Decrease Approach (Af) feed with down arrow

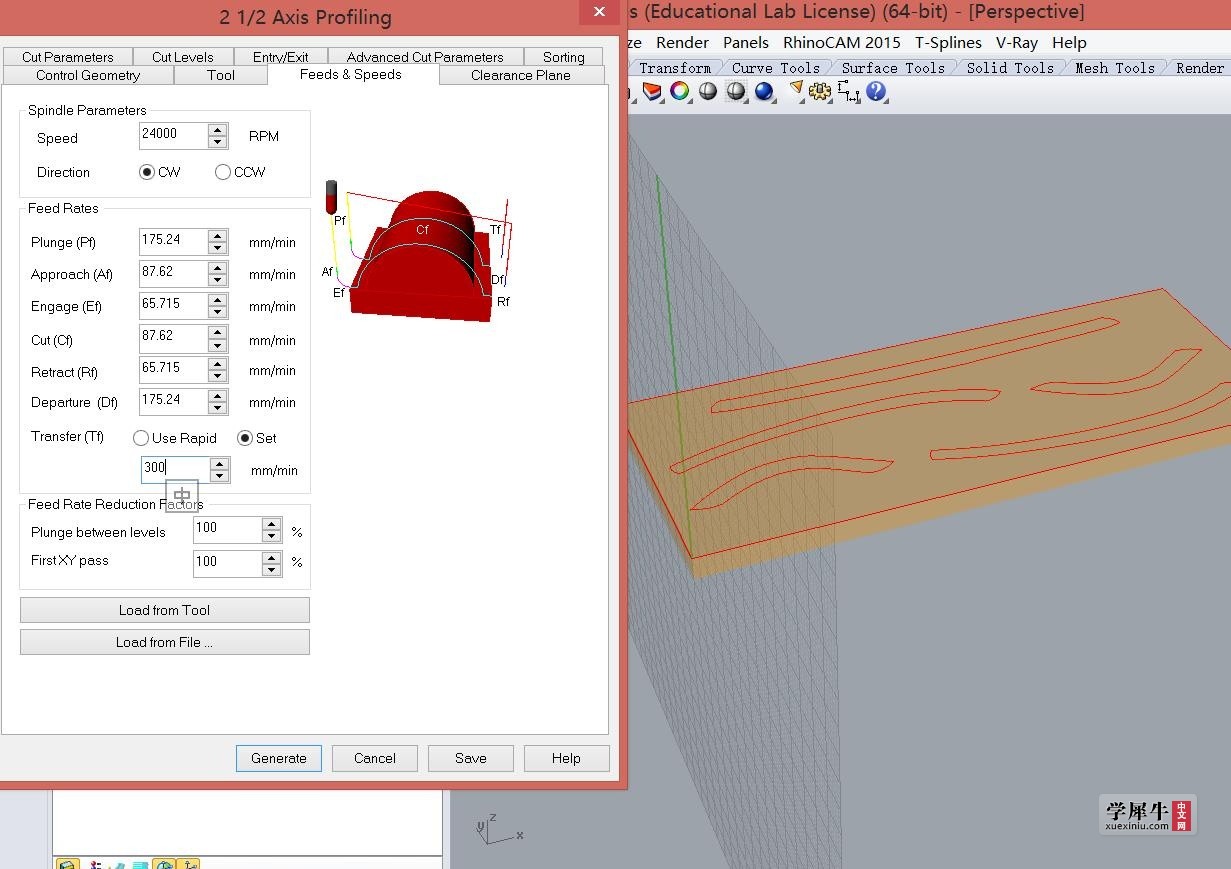coord(218,280)
